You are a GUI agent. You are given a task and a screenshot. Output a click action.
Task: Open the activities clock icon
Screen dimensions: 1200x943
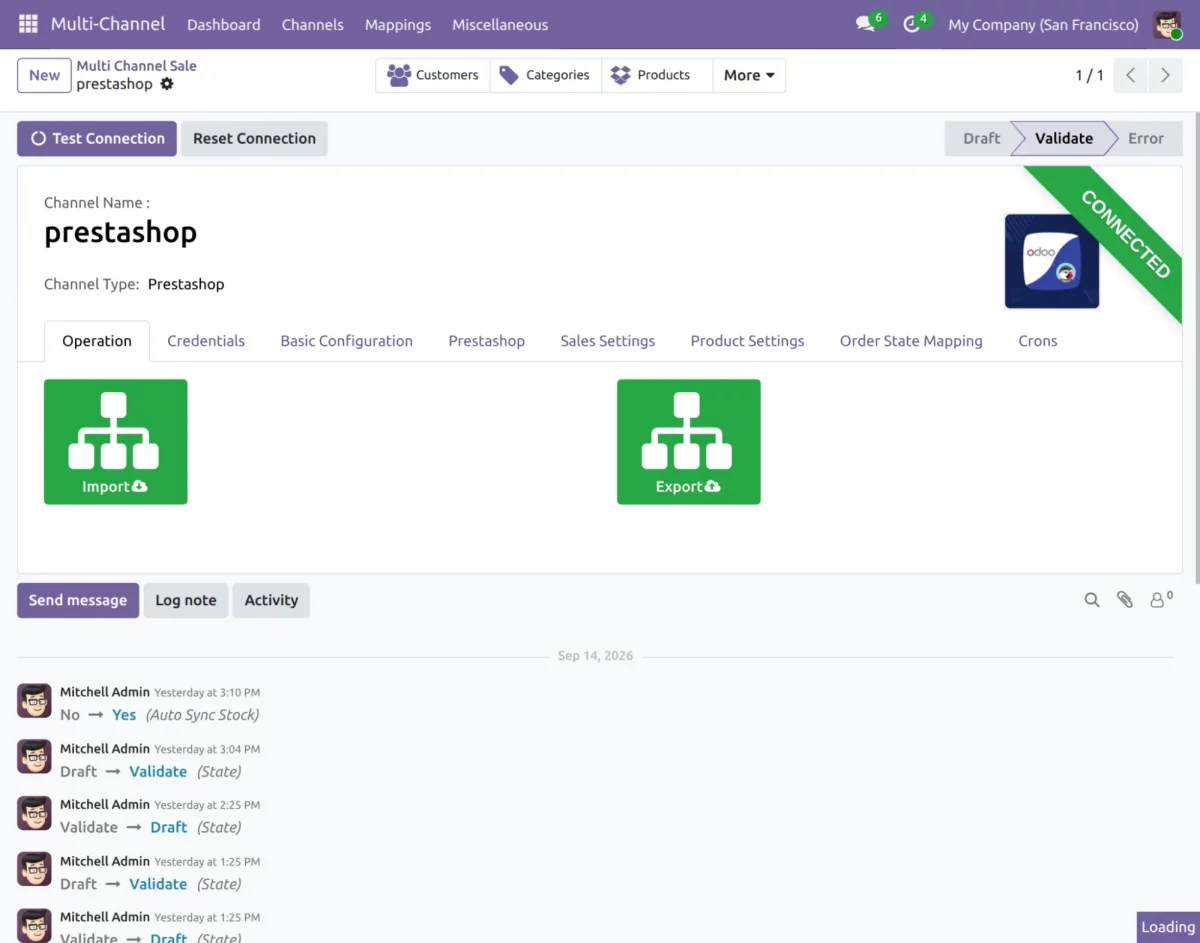pyautogui.click(x=912, y=24)
